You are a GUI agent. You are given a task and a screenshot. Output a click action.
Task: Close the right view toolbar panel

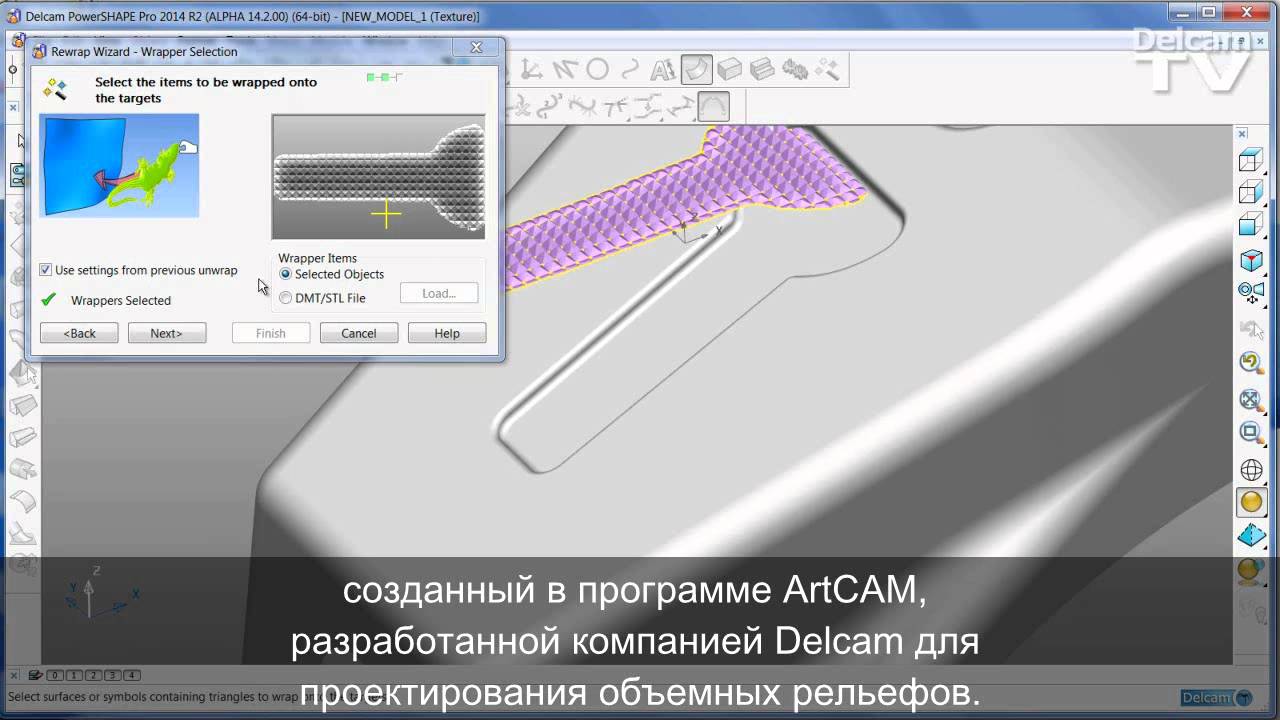coord(1243,133)
